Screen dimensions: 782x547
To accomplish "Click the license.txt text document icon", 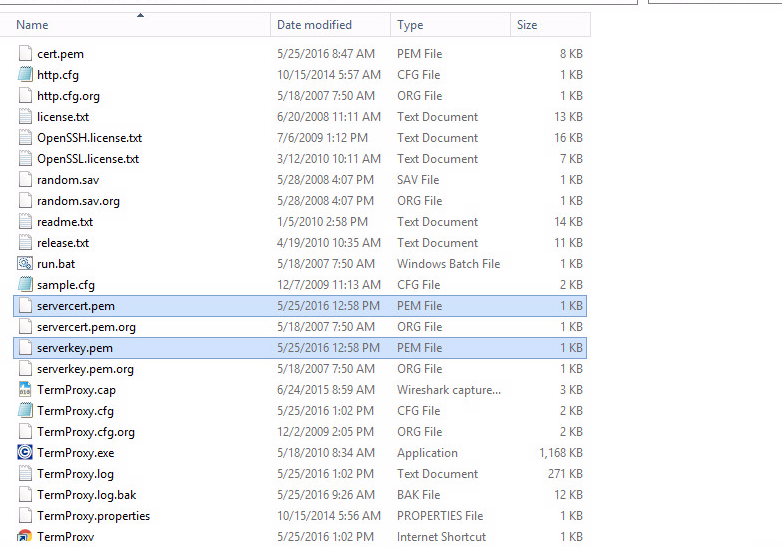I will tap(25, 117).
